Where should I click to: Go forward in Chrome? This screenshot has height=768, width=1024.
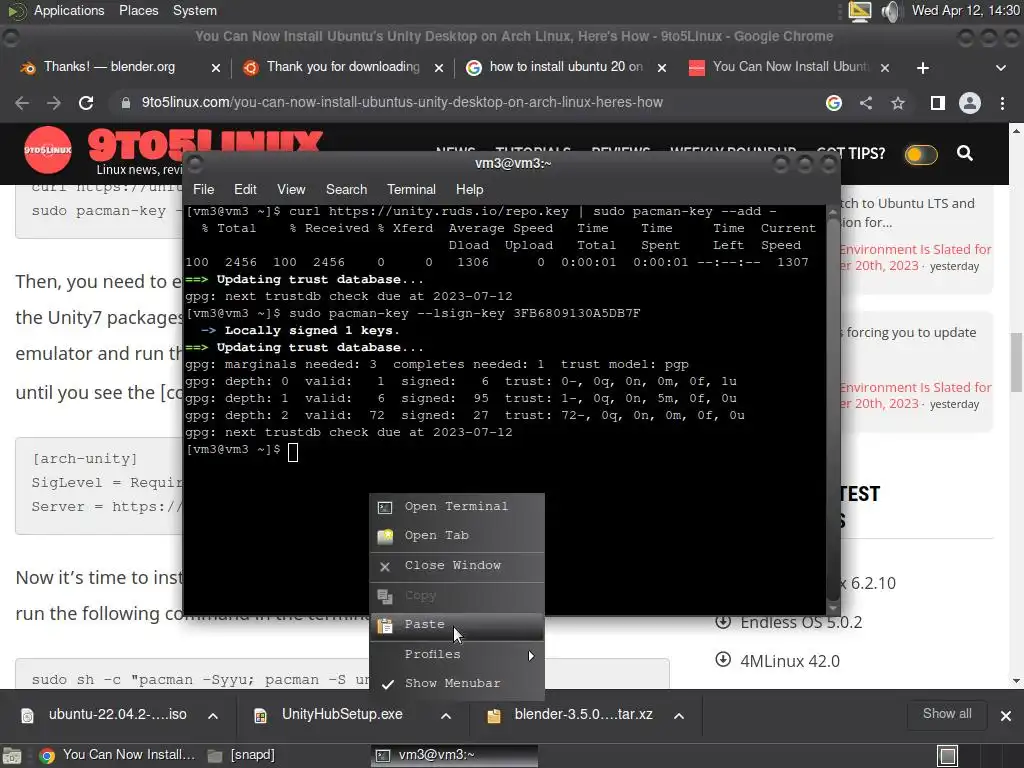click(54, 103)
